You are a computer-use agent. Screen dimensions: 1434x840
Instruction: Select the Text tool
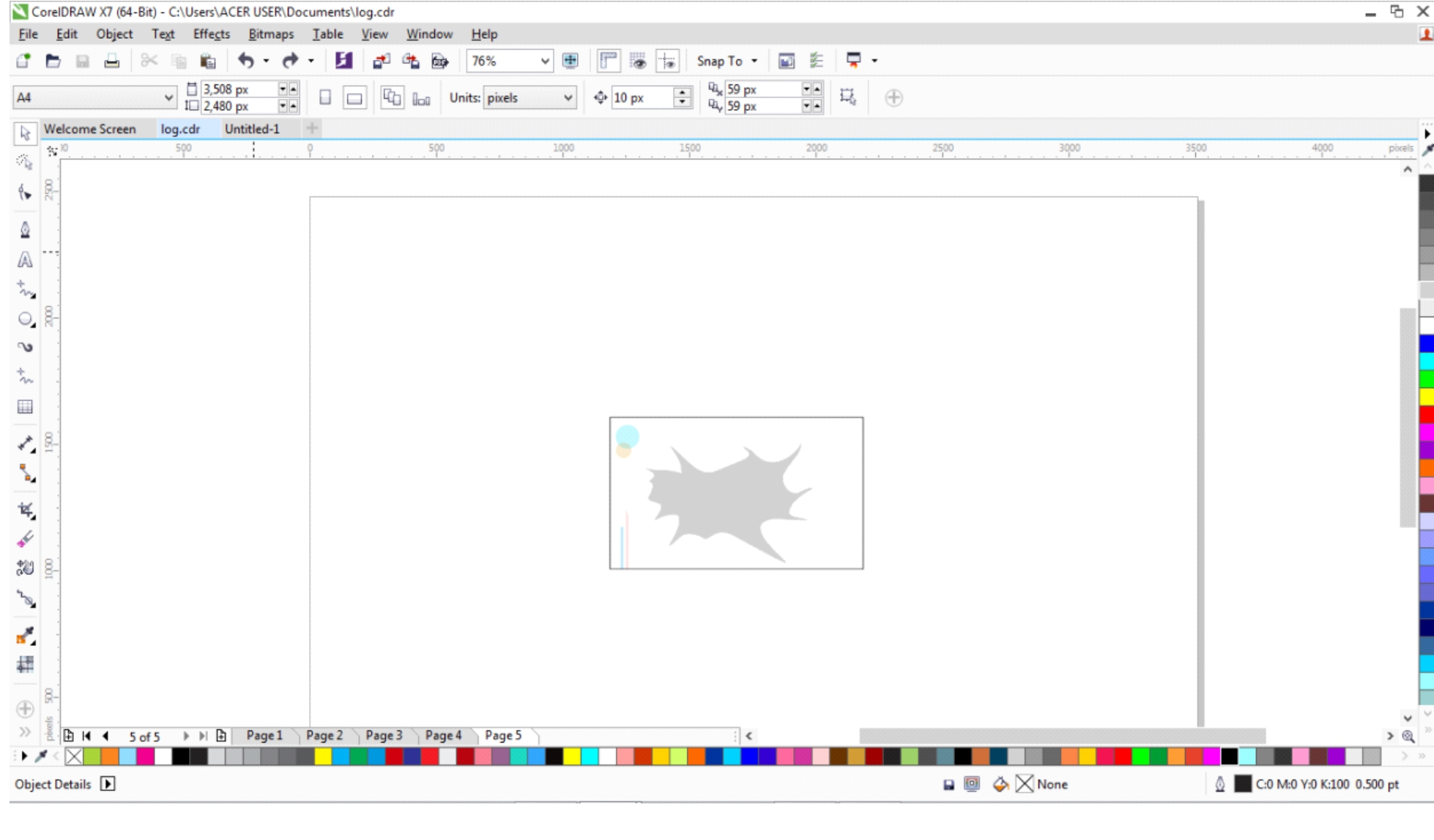(25, 260)
